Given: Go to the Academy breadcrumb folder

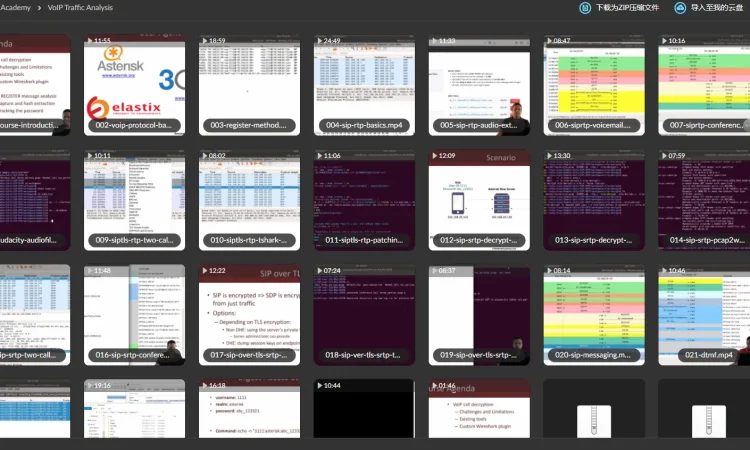Looking at the screenshot, I should point(14,8).
